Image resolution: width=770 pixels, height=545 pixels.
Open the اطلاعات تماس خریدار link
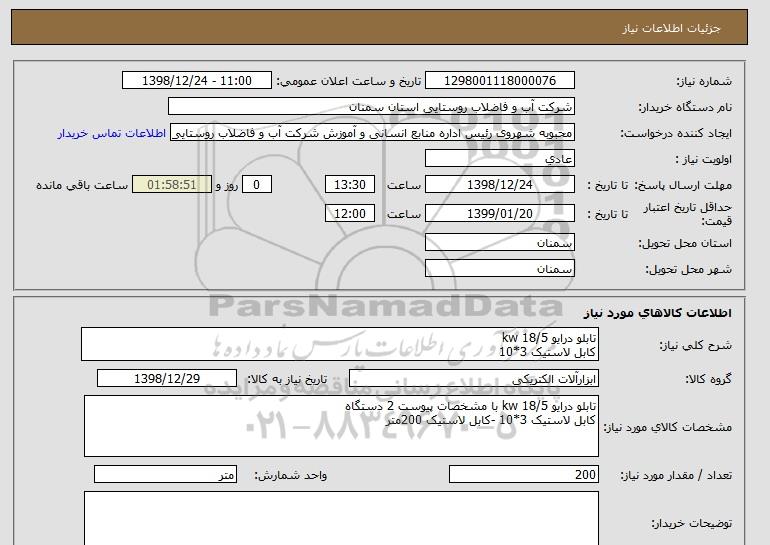coord(111,134)
